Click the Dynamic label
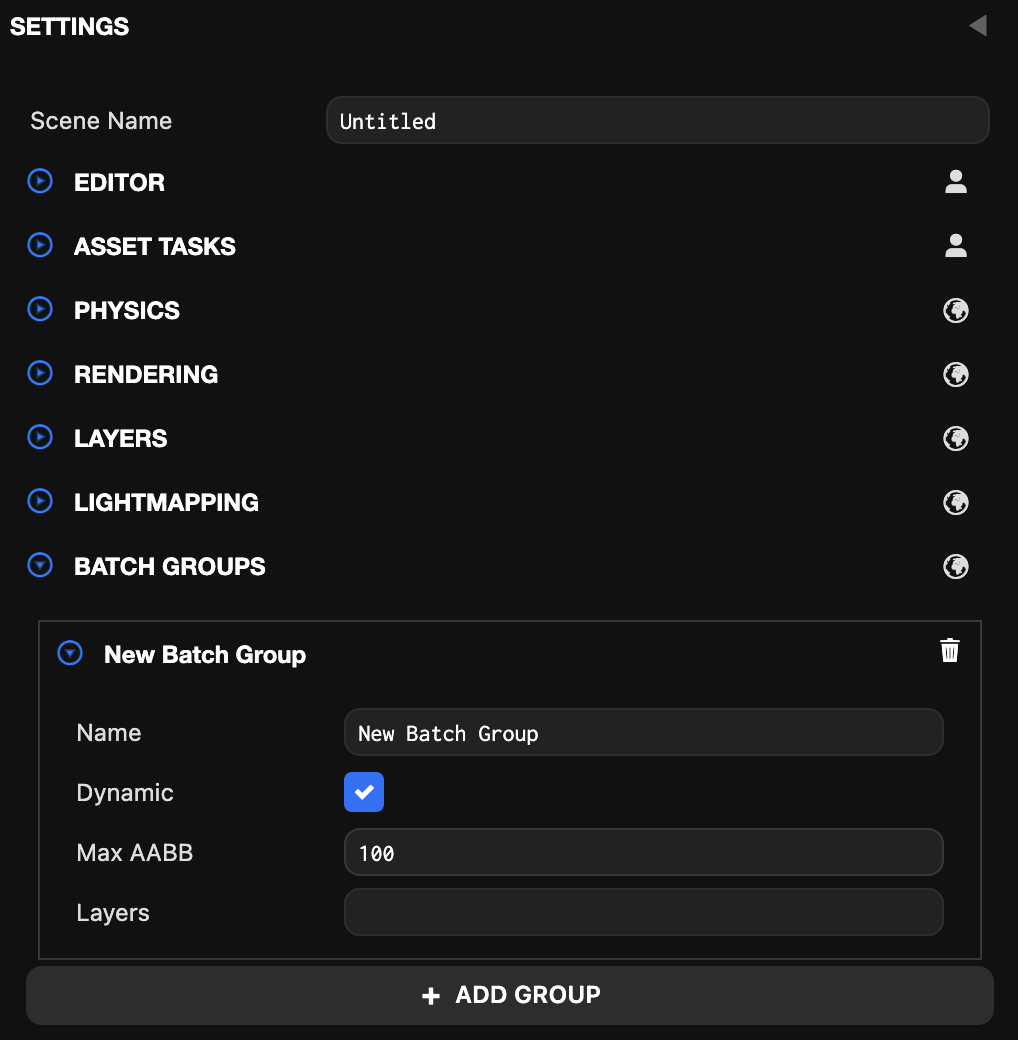This screenshot has height=1040, width=1018. click(x=125, y=793)
